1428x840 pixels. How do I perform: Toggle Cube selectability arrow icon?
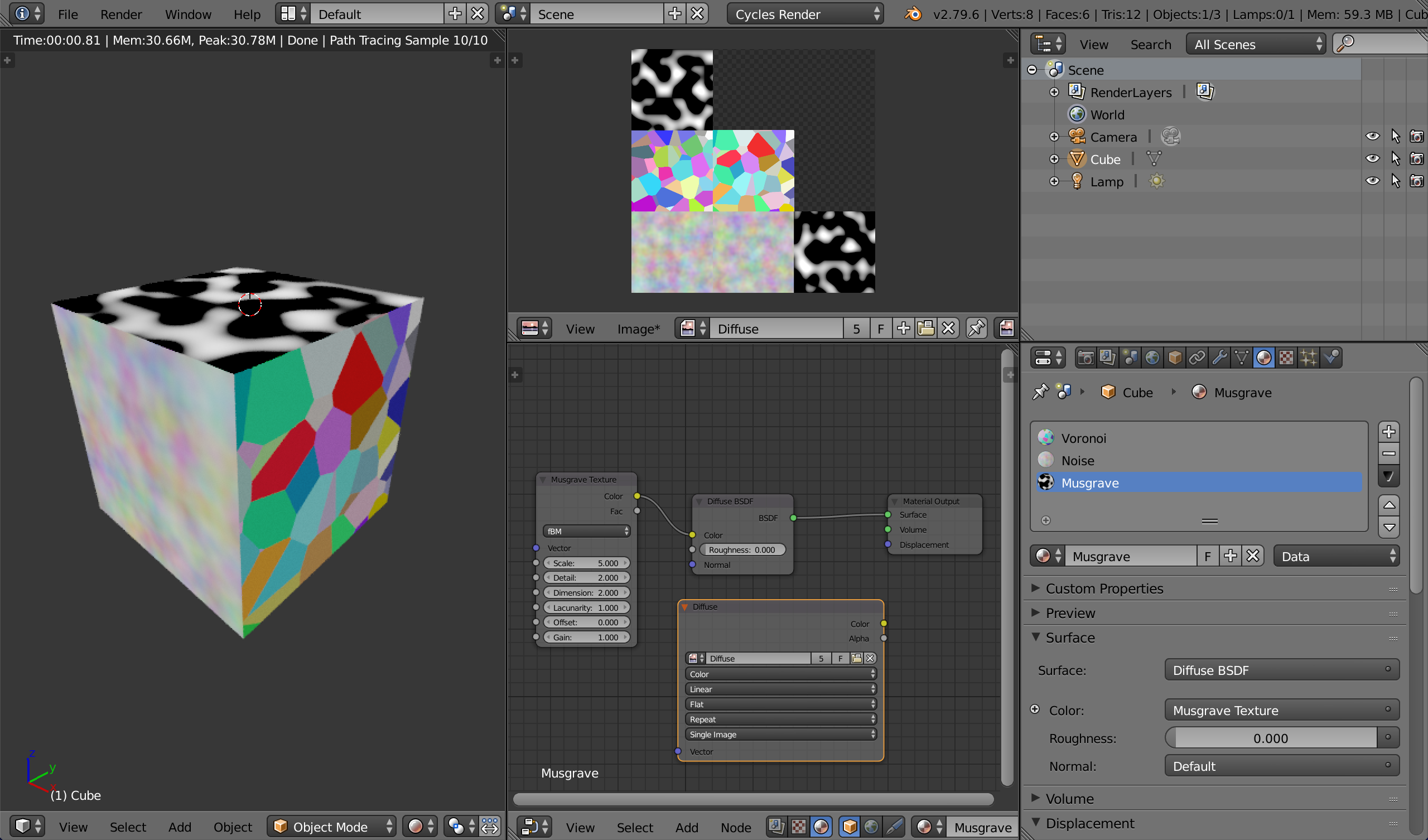coord(1395,160)
